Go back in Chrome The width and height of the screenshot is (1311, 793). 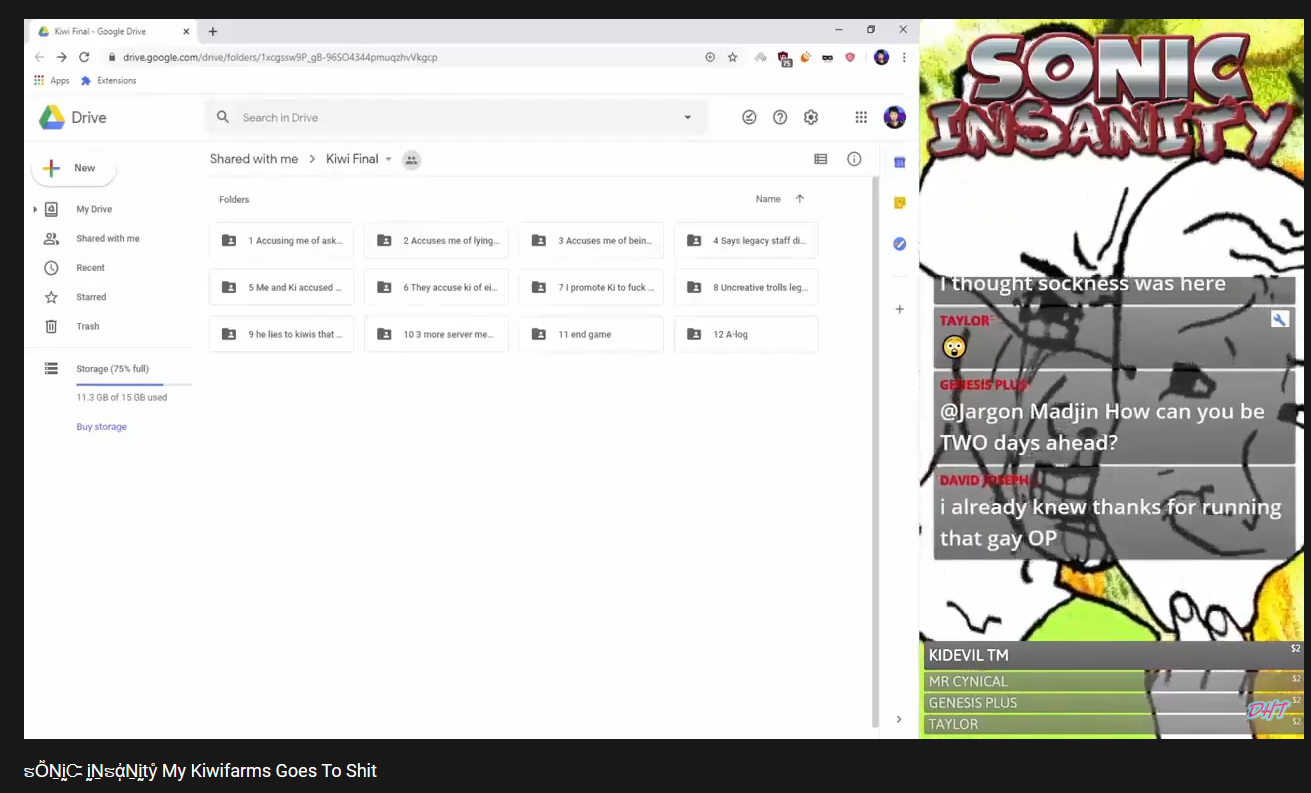[38, 57]
